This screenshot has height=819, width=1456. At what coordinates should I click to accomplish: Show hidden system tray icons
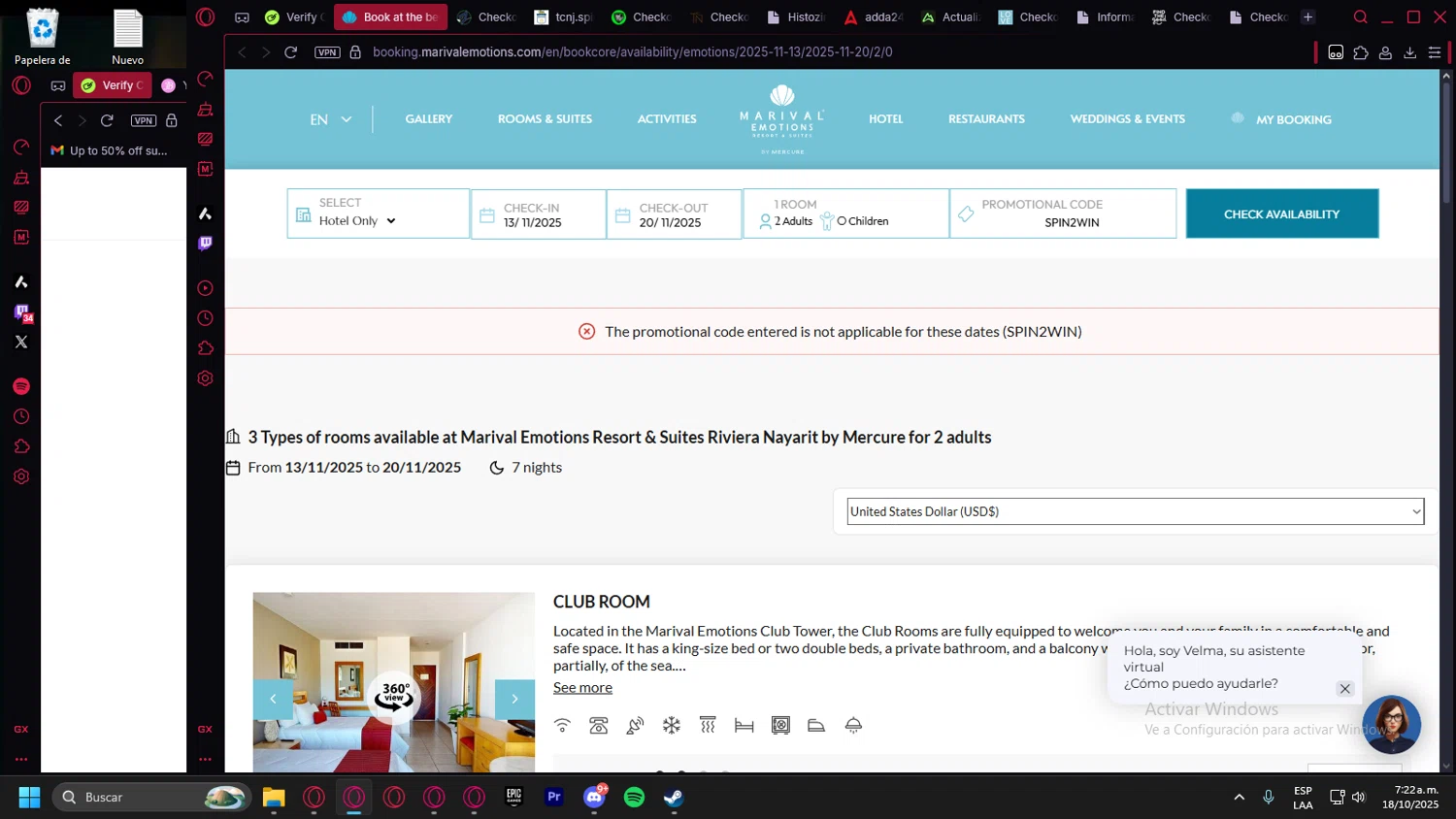pos(1239,797)
